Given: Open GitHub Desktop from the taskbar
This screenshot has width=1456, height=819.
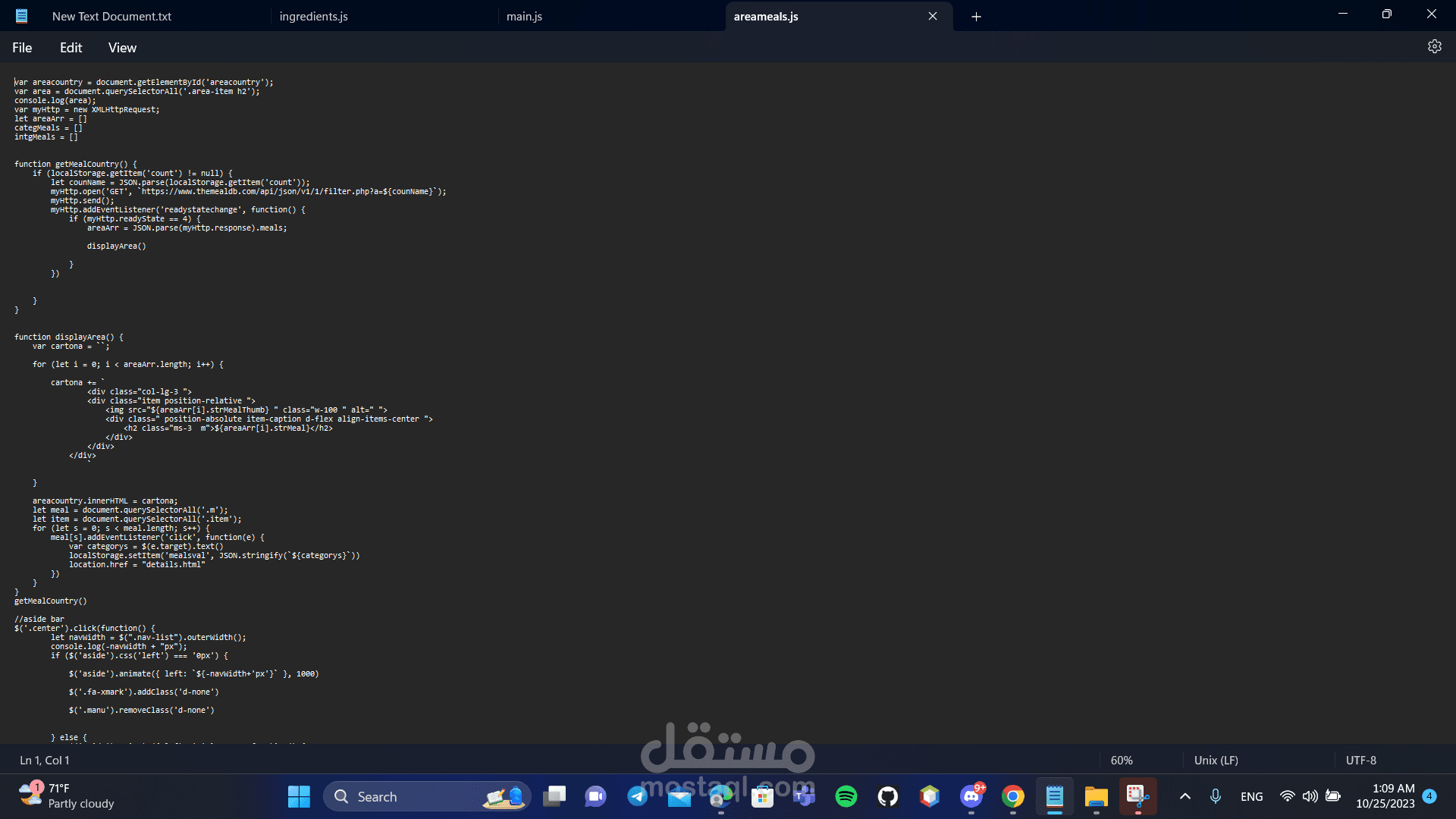Looking at the screenshot, I should point(888,796).
